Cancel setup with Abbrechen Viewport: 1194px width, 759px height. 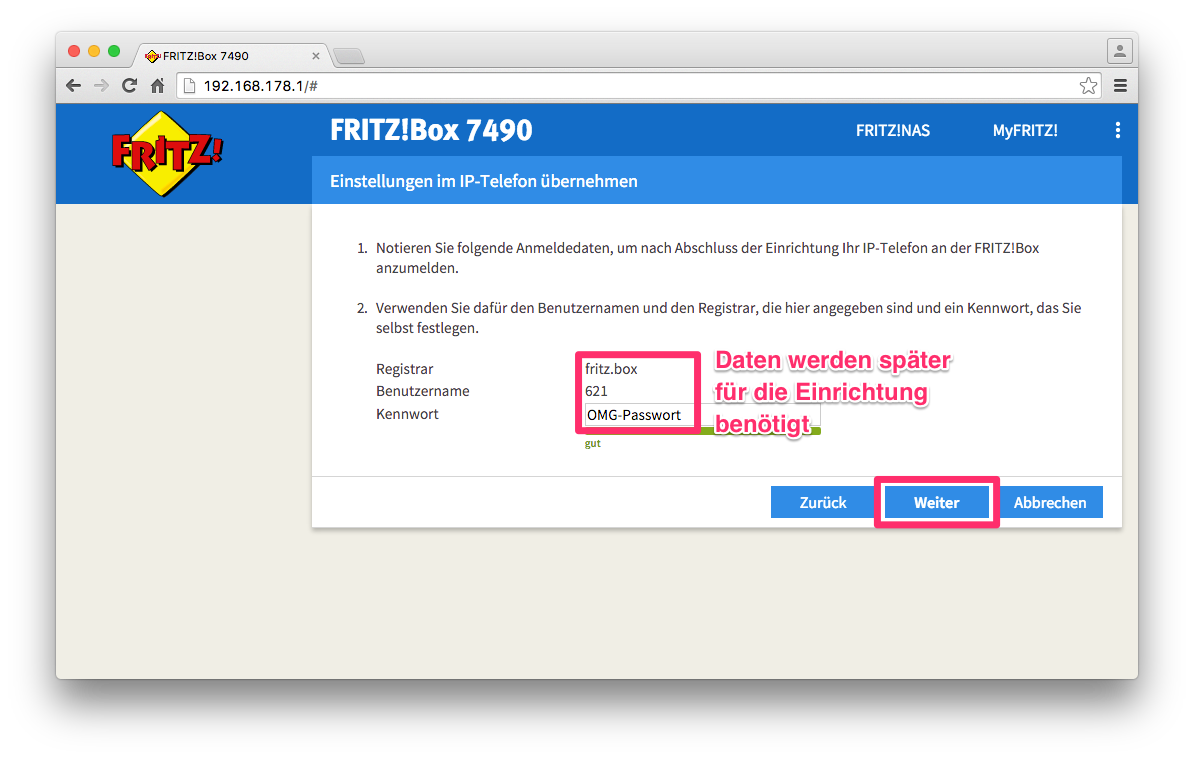coord(1049,502)
